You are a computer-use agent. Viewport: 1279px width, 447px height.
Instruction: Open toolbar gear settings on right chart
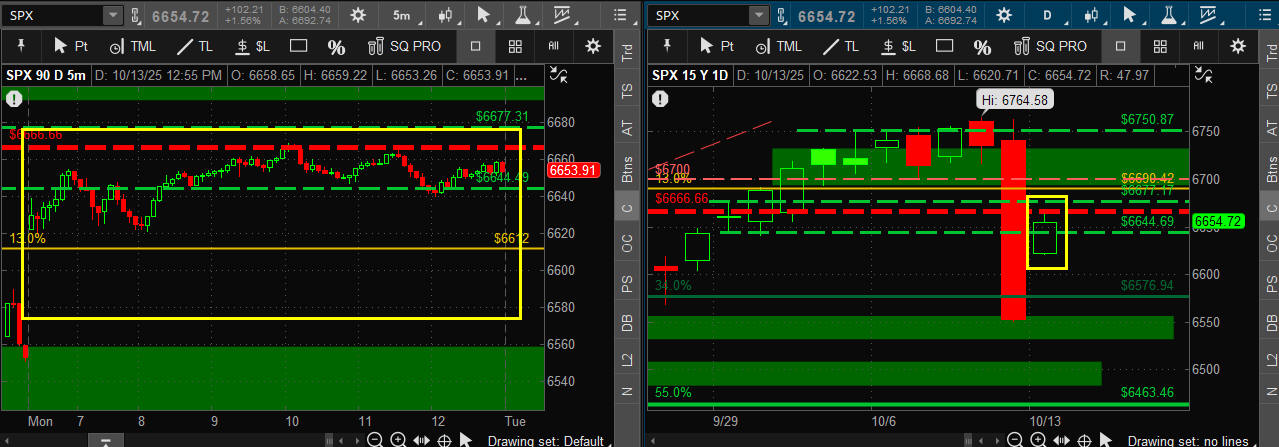tap(1239, 46)
